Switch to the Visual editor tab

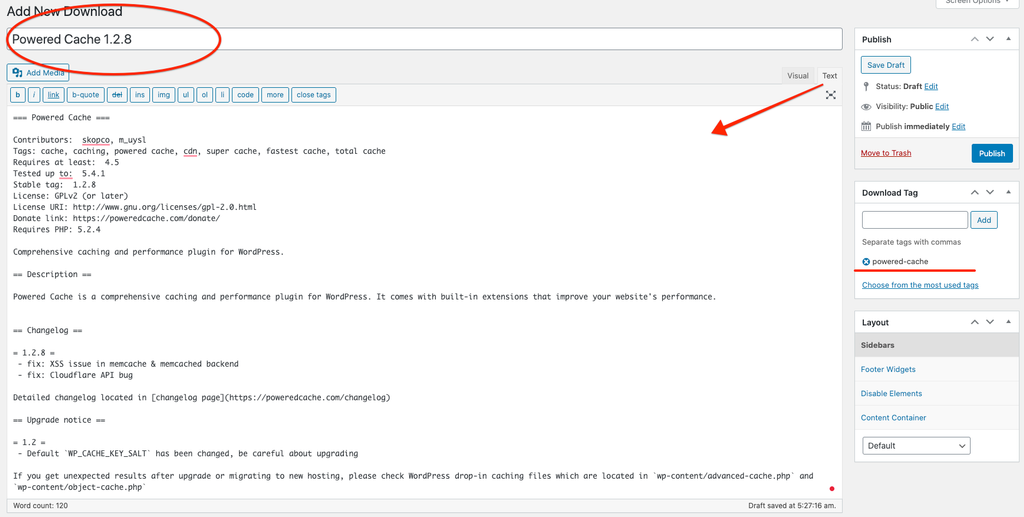click(x=797, y=76)
